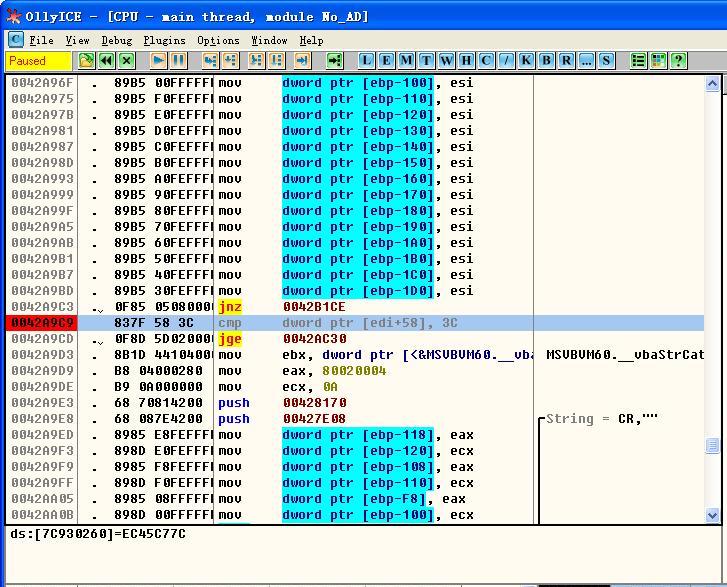Restart the program with the rewind icon
Viewport: 727px width, 587px height.
click(107, 61)
